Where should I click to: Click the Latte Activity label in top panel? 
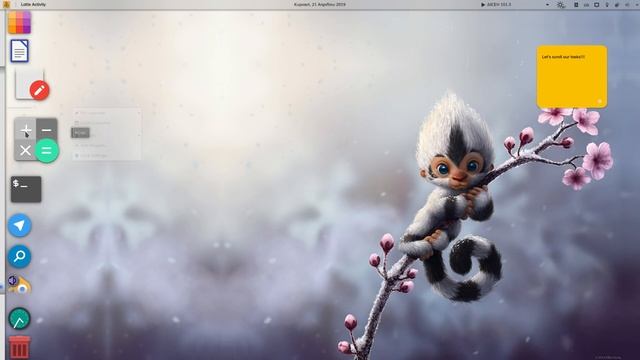(x=33, y=4)
